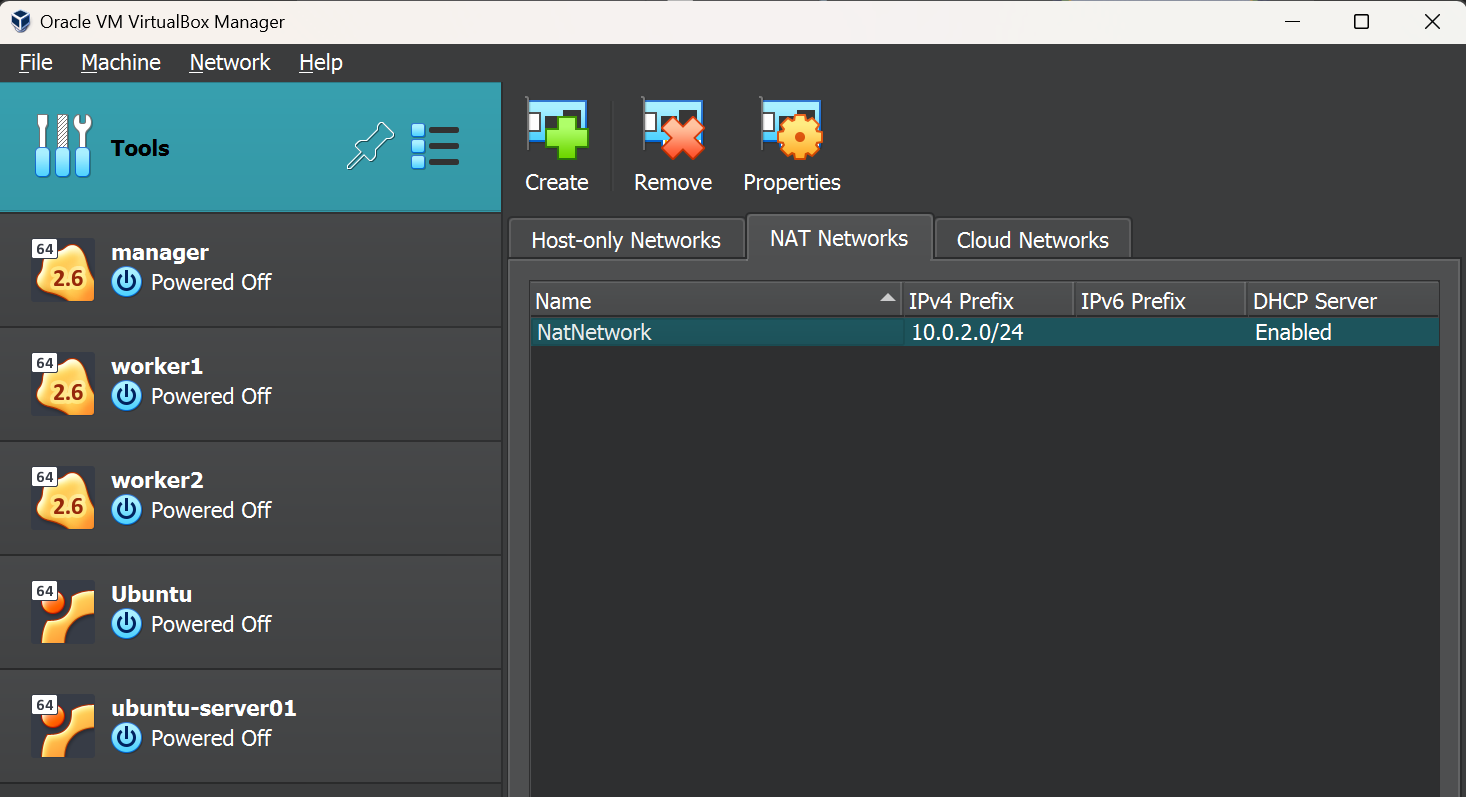Switch to Cloud Networks tab
Screen dimensions: 1466x797
tap(1032, 240)
